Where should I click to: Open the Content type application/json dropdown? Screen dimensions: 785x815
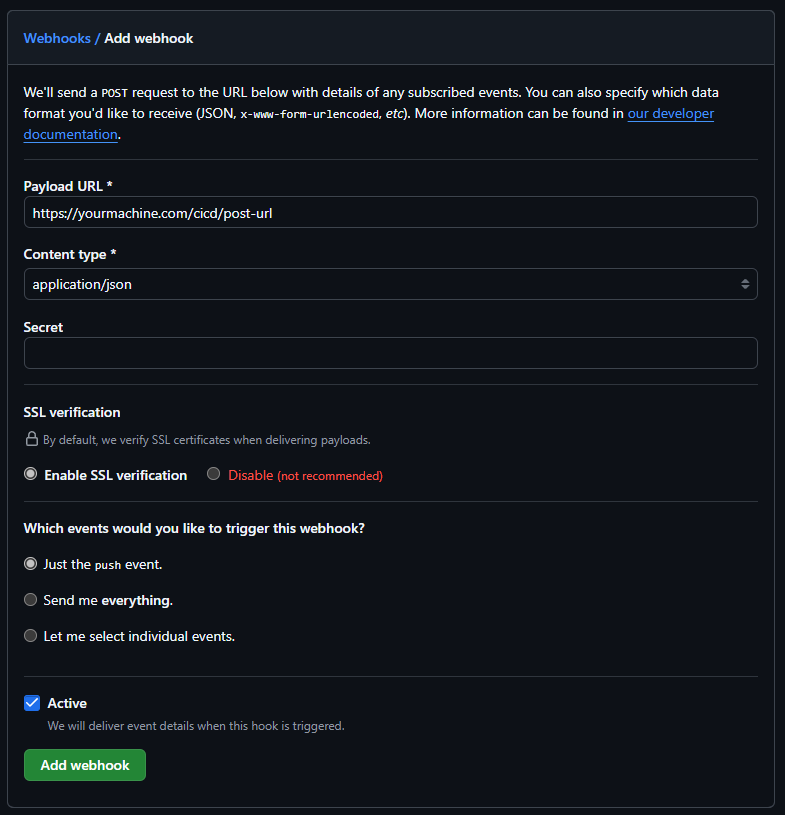(390, 284)
